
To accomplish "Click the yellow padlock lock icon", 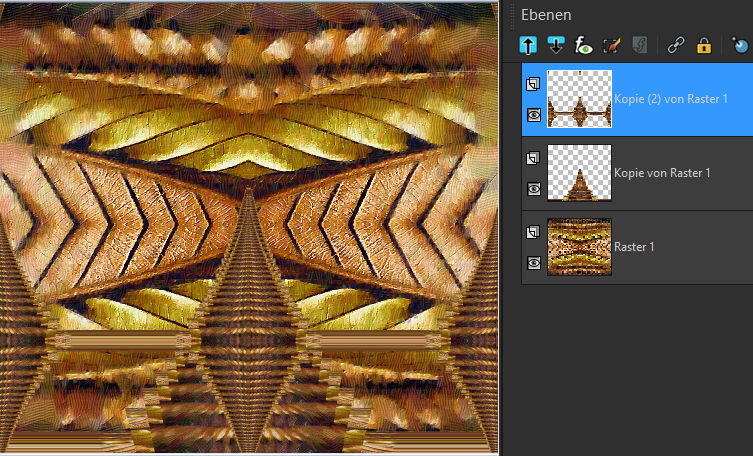I will (x=704, y=46).
